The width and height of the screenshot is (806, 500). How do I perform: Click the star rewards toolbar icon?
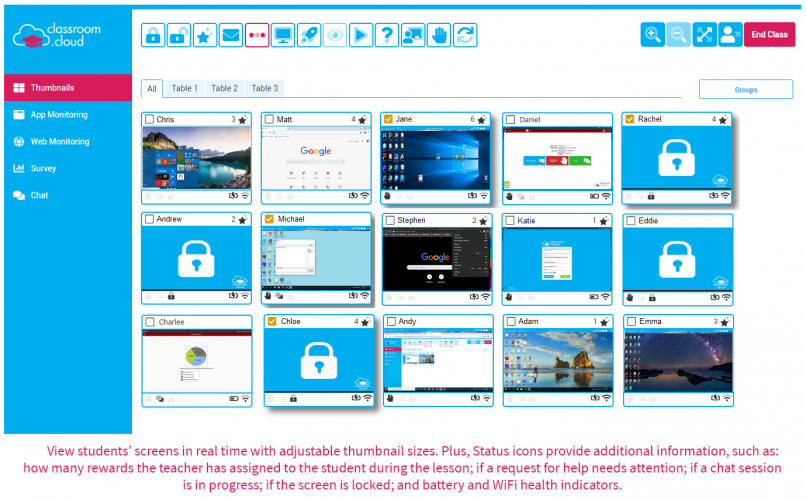(205, 35)
